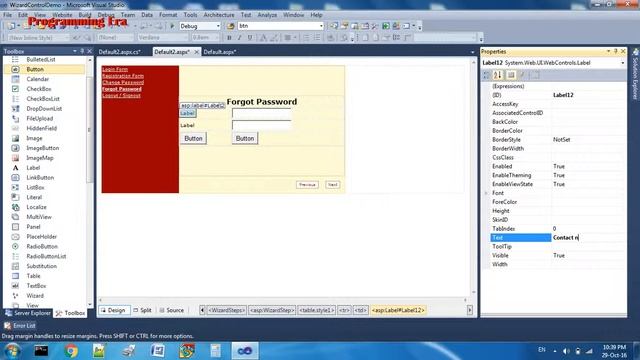Viewport: 640px width, 360px height.
Task: Choose the LinkButton control in Toolbox
Action: [x=44, y=178]
